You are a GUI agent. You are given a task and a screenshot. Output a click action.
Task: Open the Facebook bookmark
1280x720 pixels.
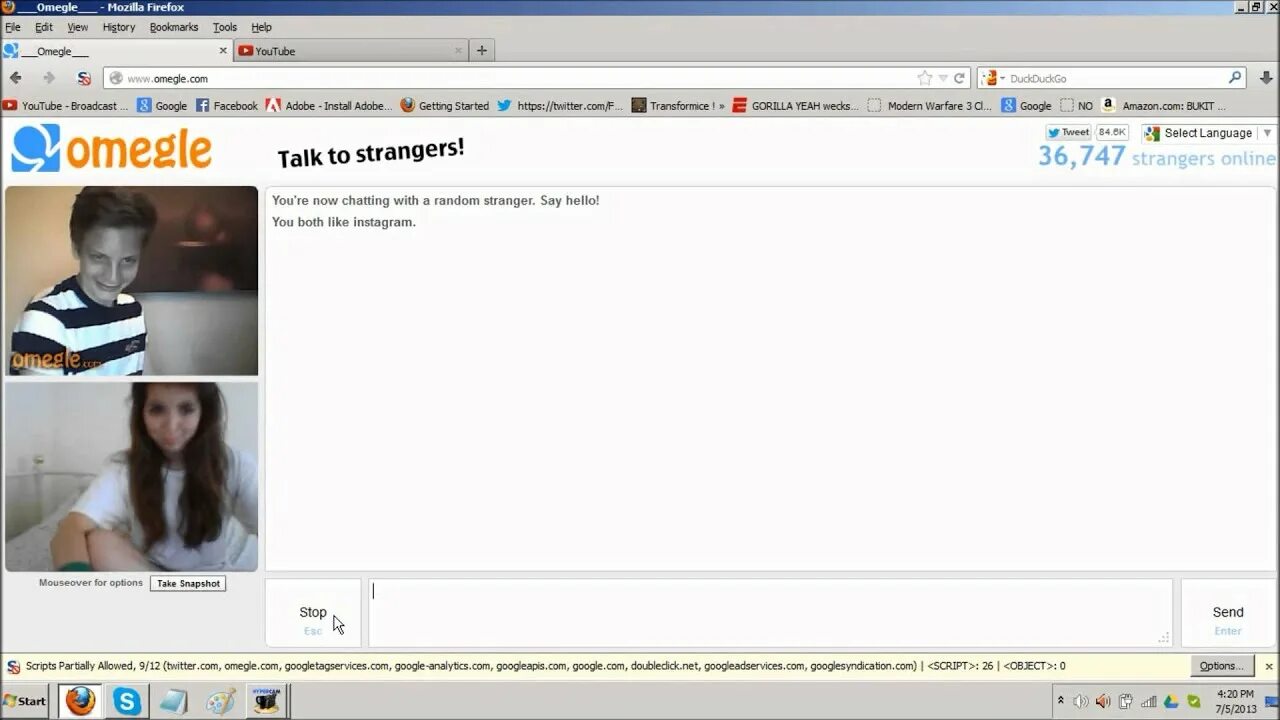point(227,105)
